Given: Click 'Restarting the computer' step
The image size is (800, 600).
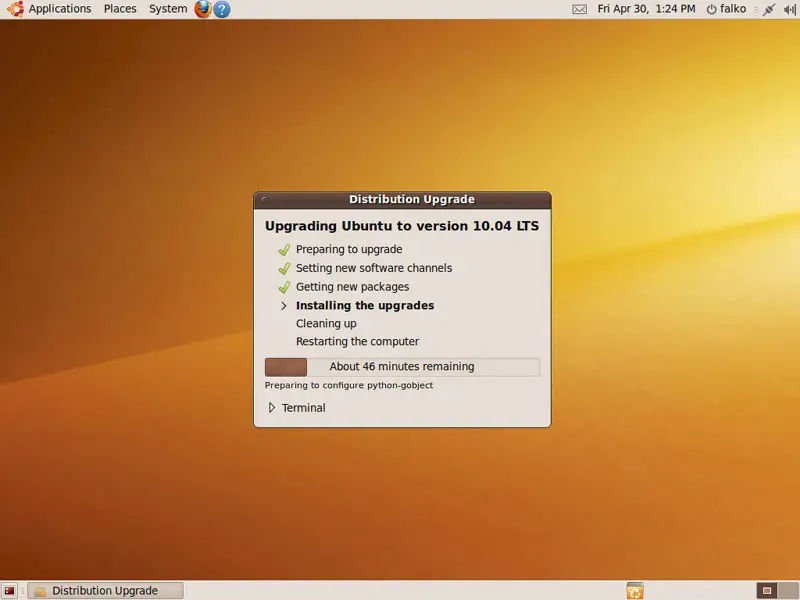Looking at the screenshot, I should (x=357, y=341).
